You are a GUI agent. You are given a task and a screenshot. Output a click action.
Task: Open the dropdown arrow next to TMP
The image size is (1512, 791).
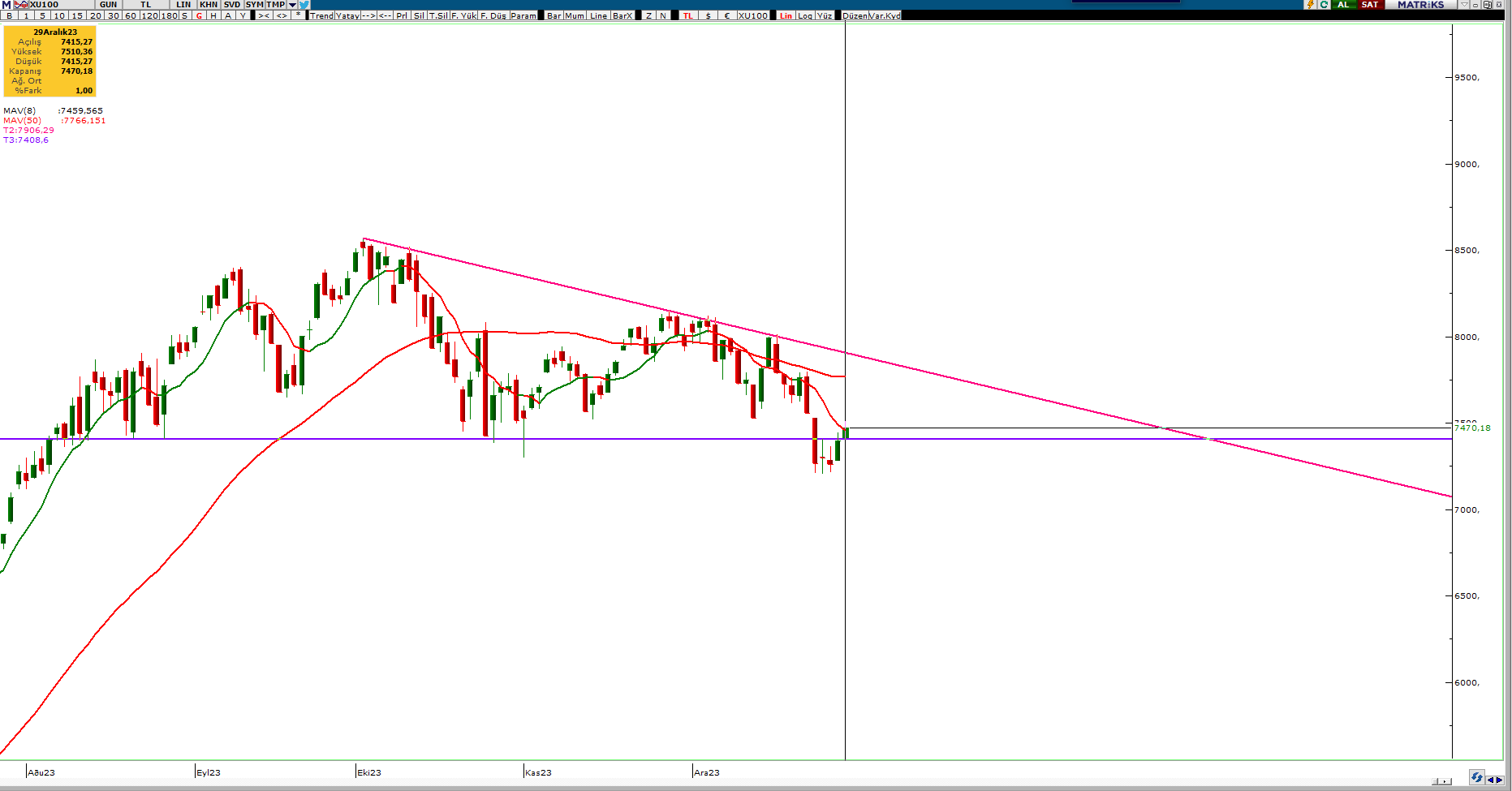[x=292, y=5]
